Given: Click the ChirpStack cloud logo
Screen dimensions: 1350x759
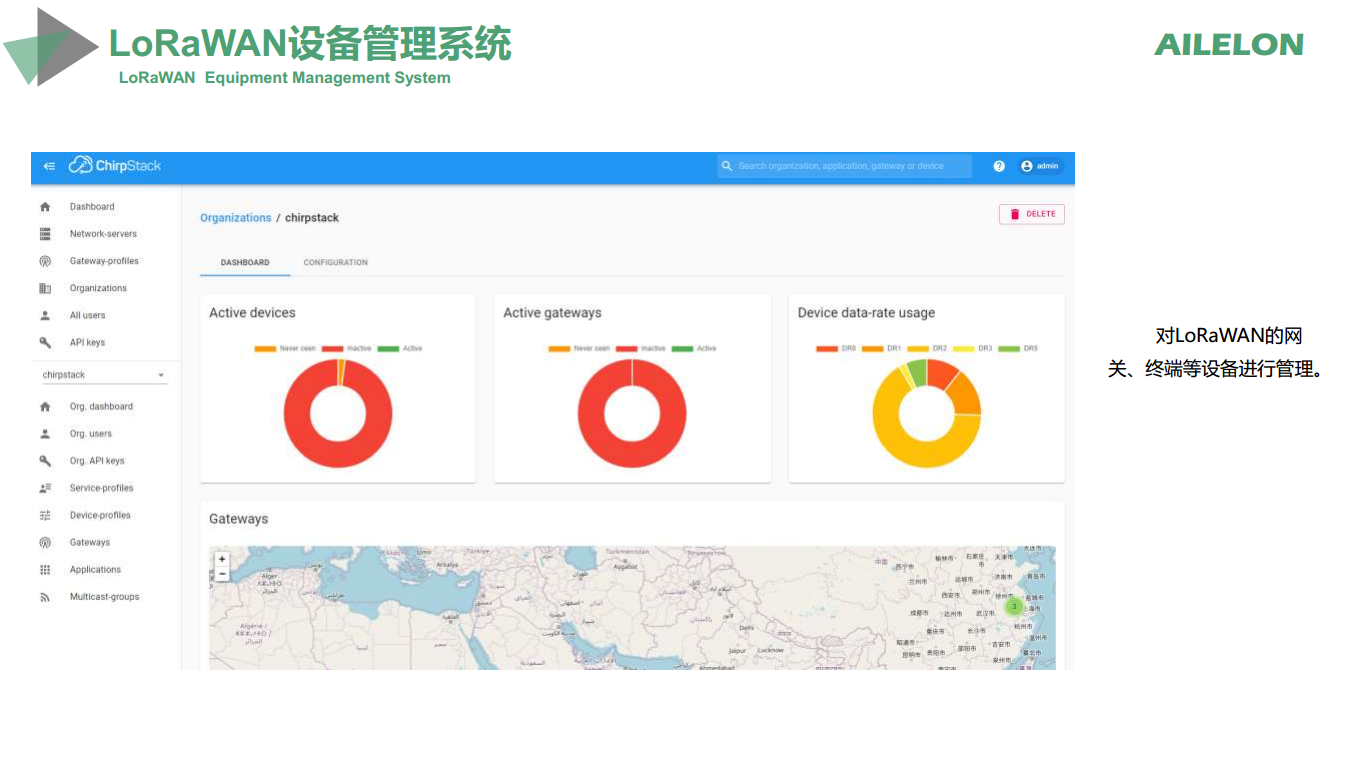Looking at the screenshot, I should coord(114,166).
